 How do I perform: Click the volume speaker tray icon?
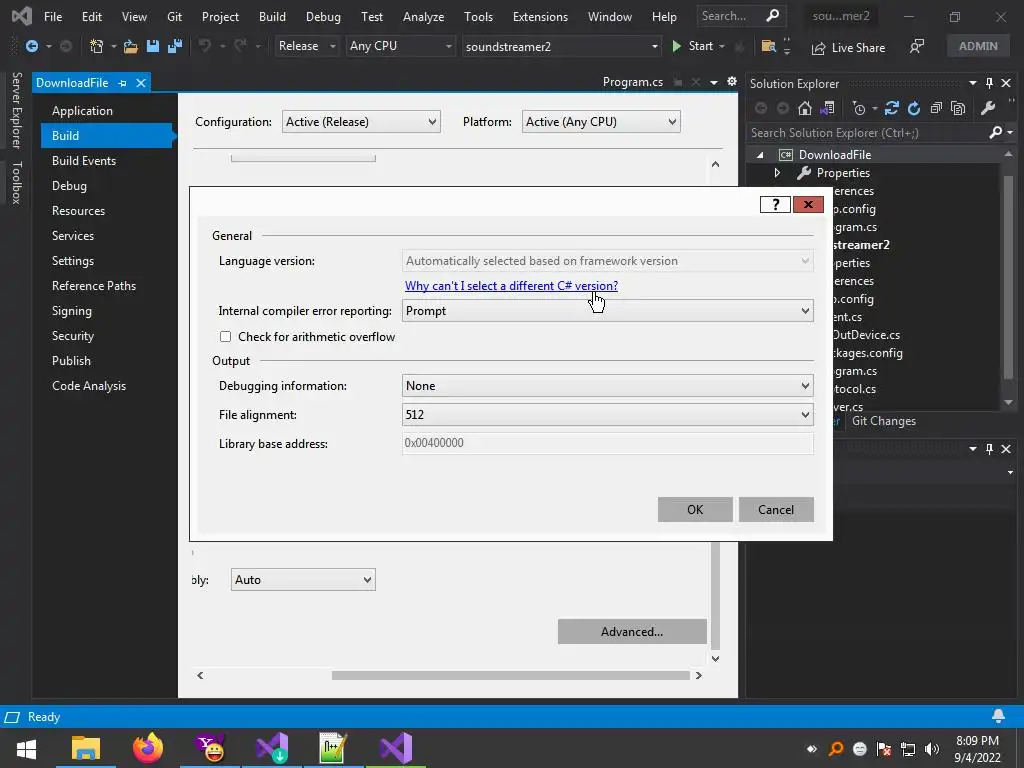(x=932, y=748)
